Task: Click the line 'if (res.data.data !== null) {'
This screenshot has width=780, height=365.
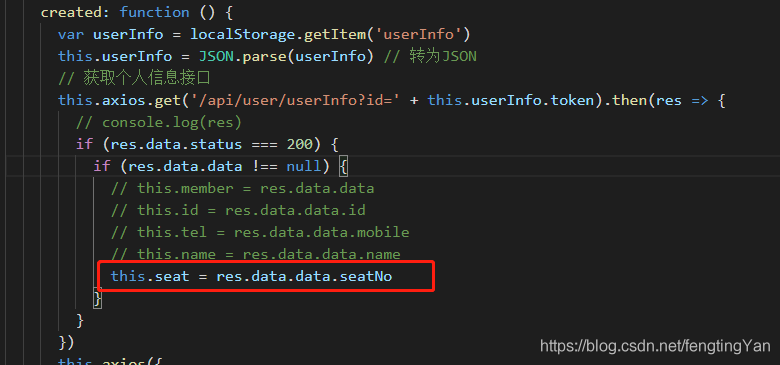Action: [x=221, y=166]
